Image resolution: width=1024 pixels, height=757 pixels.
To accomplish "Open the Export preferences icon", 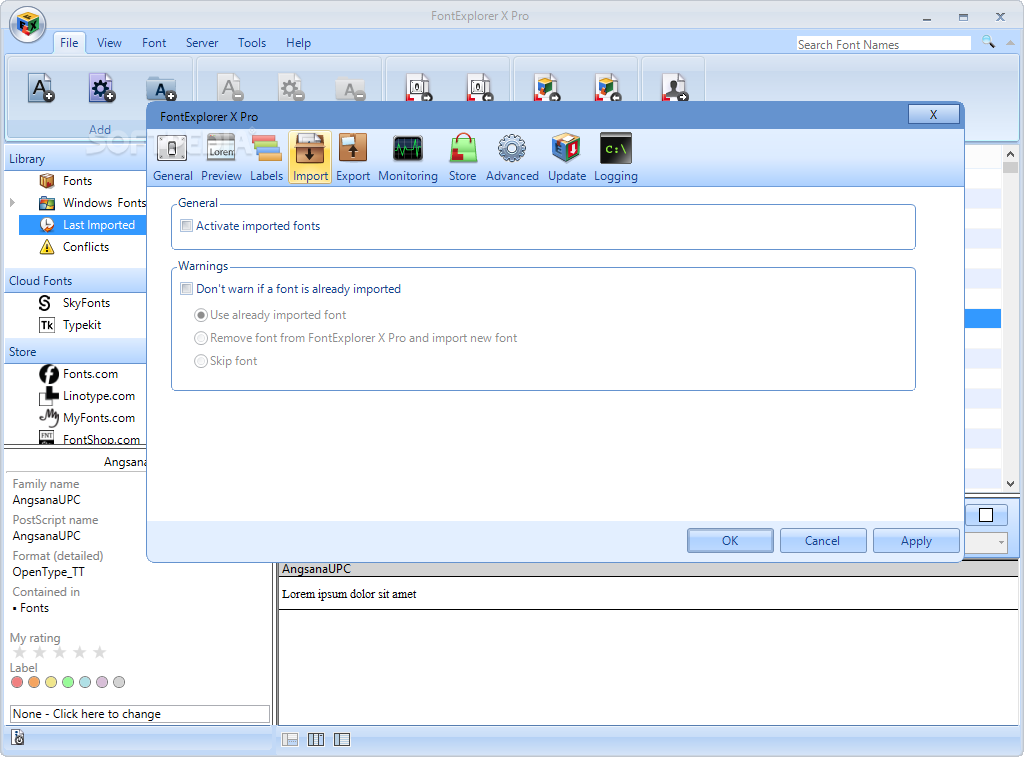I will click(353, 157).
